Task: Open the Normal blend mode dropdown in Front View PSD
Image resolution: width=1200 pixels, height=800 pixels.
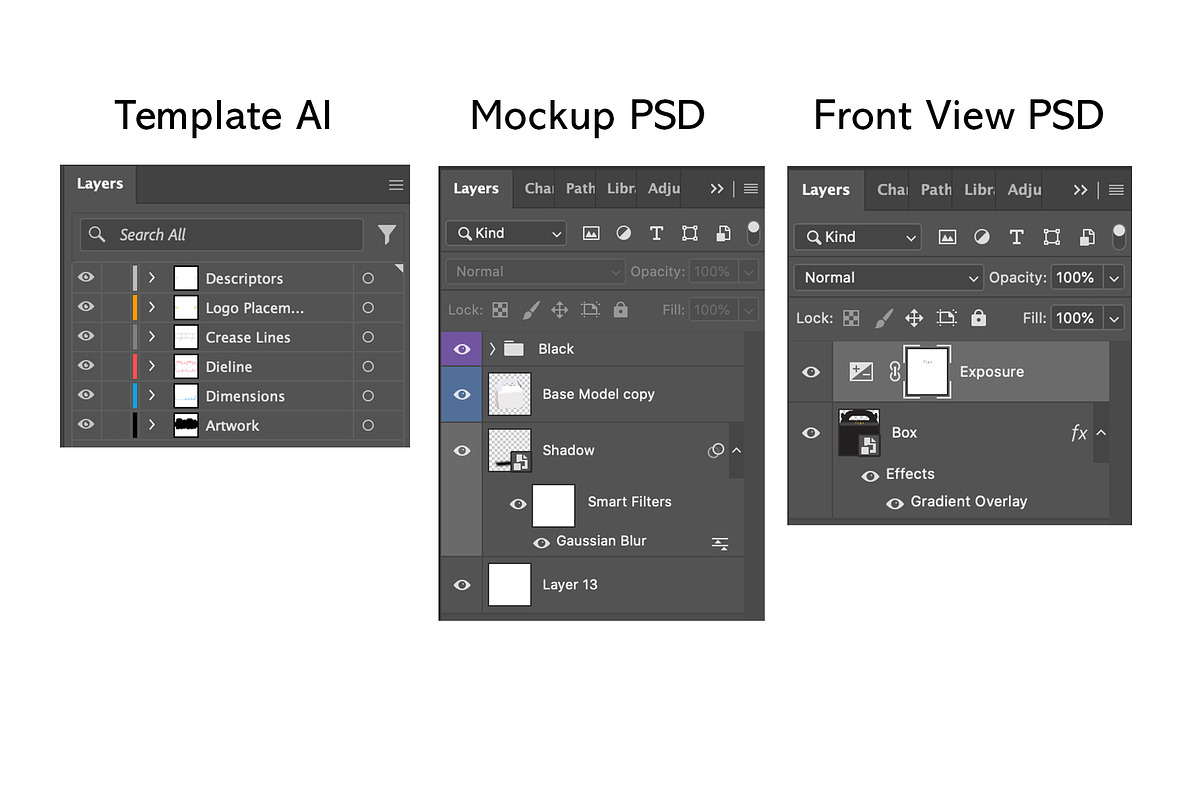Action: pyautogui.click(x=889, y=278)
